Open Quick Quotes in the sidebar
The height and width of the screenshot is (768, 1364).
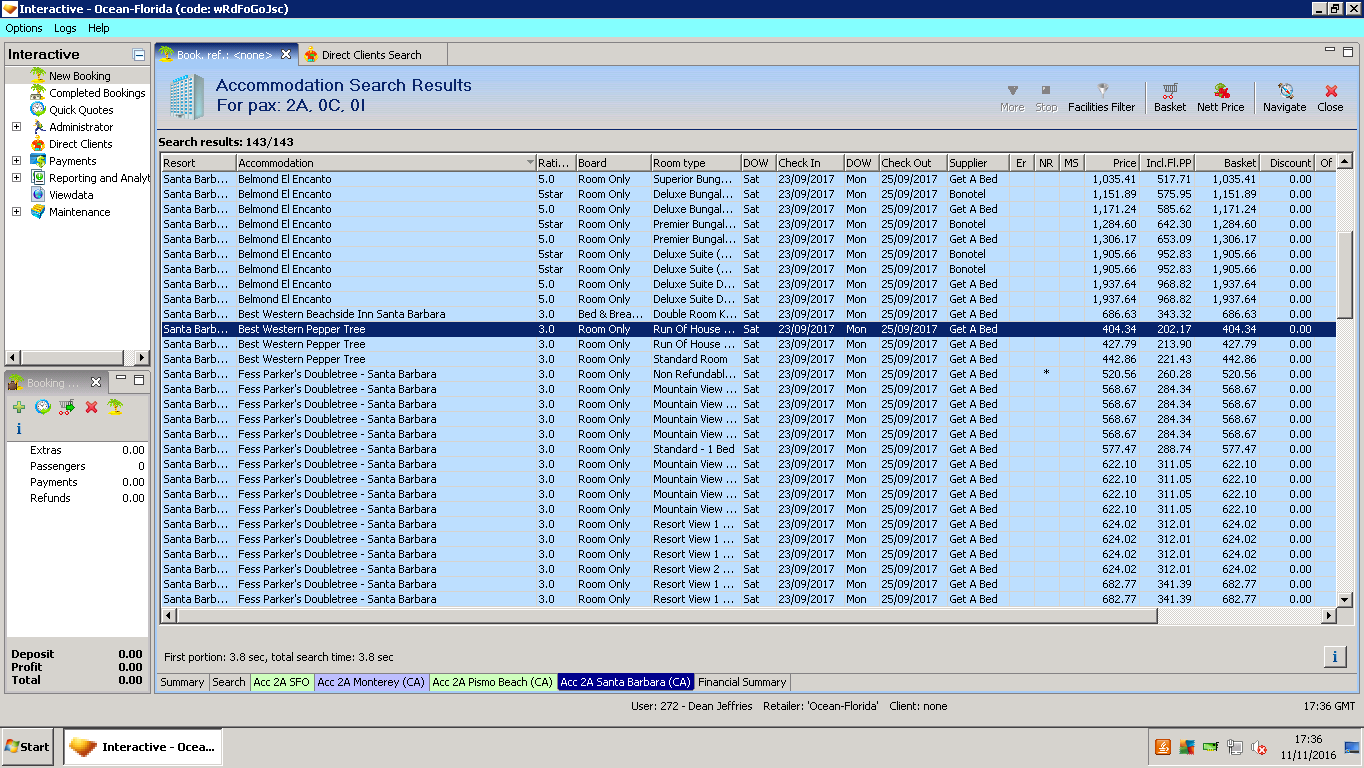click(81, 110)
